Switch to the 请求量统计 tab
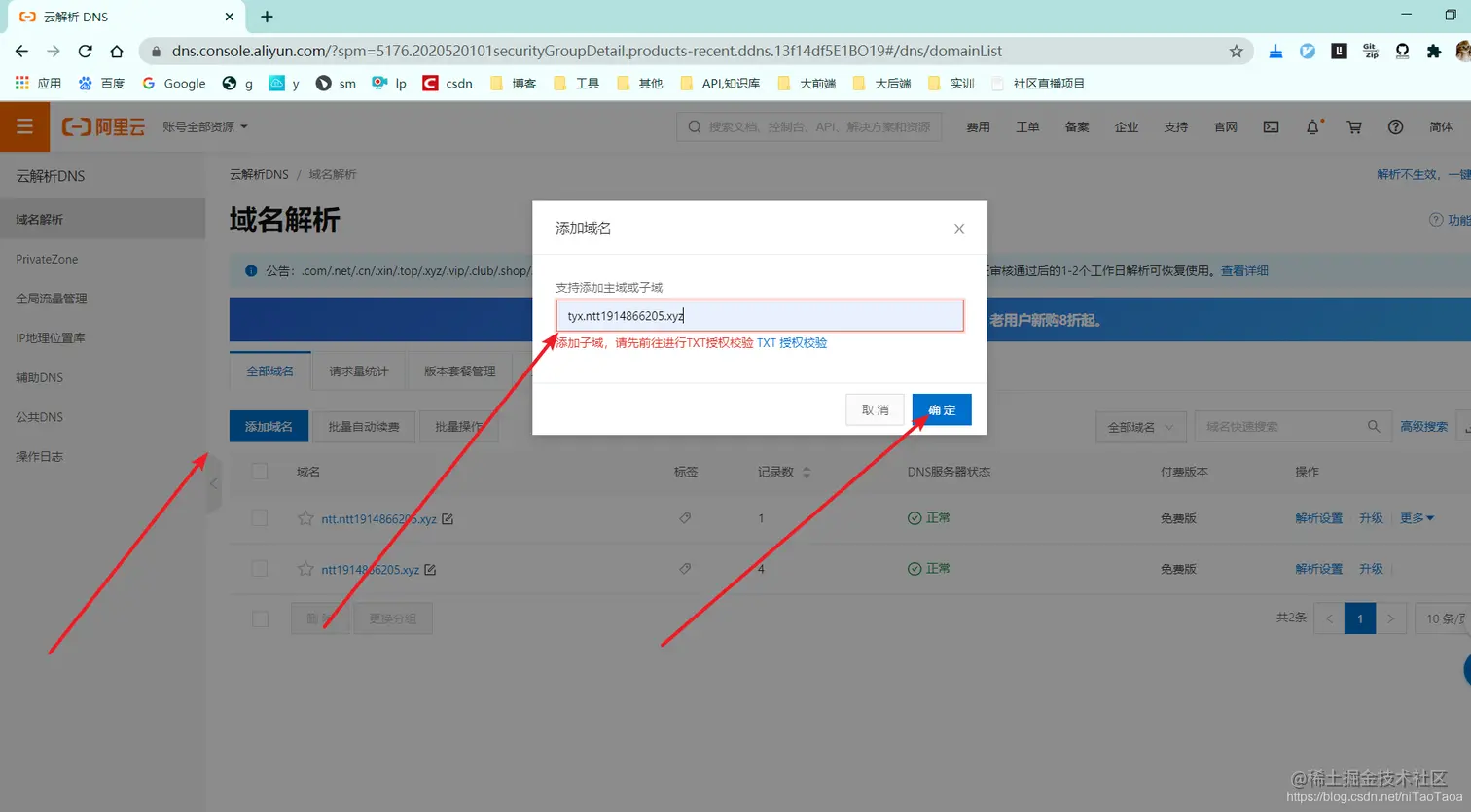 (x=357, y=371)
